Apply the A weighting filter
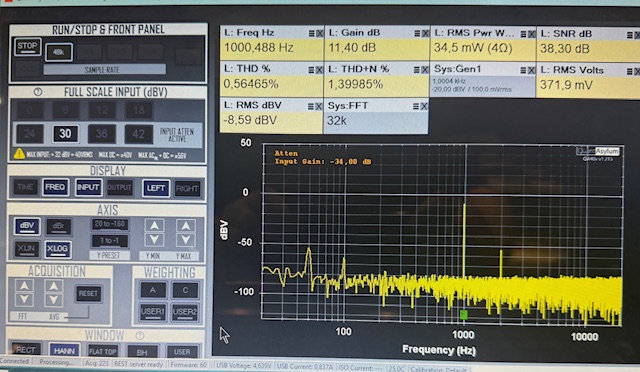The image size is (640, 372). (153, 290)
